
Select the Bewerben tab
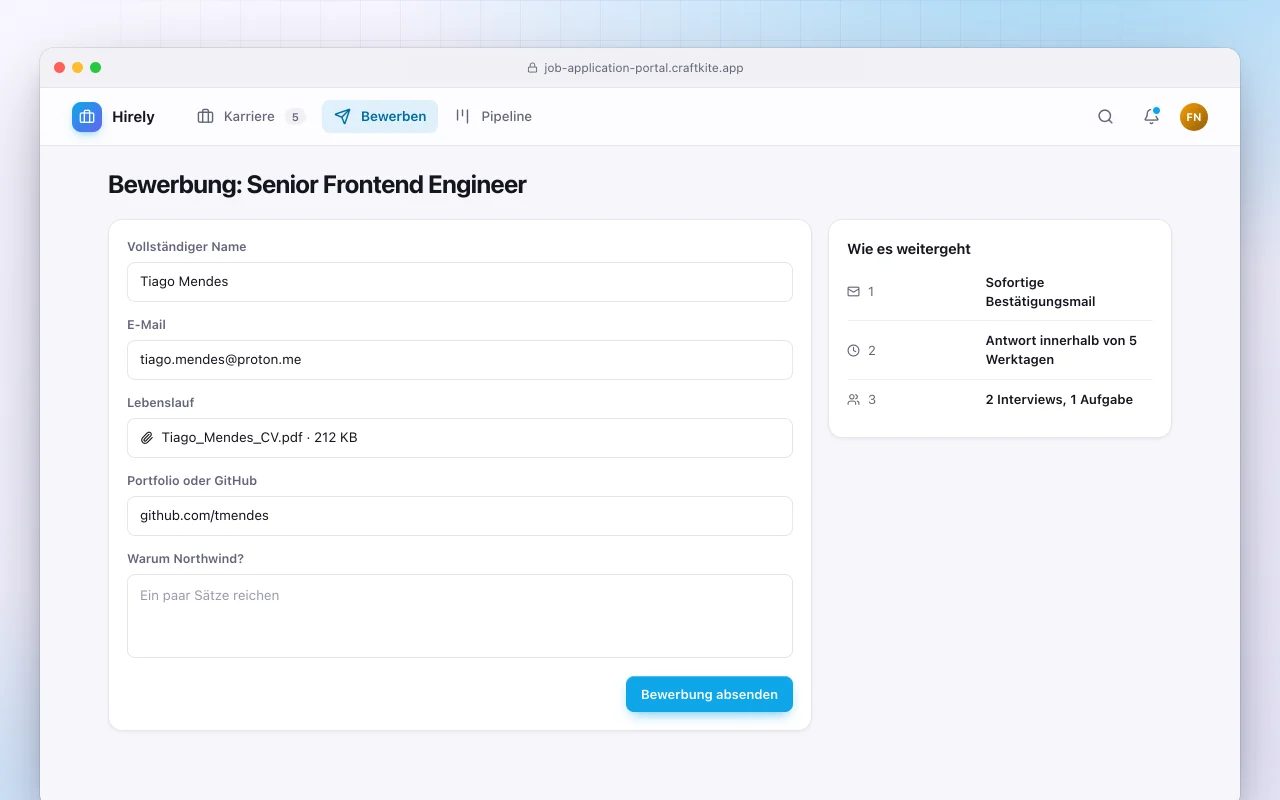[x=380, y=117]
